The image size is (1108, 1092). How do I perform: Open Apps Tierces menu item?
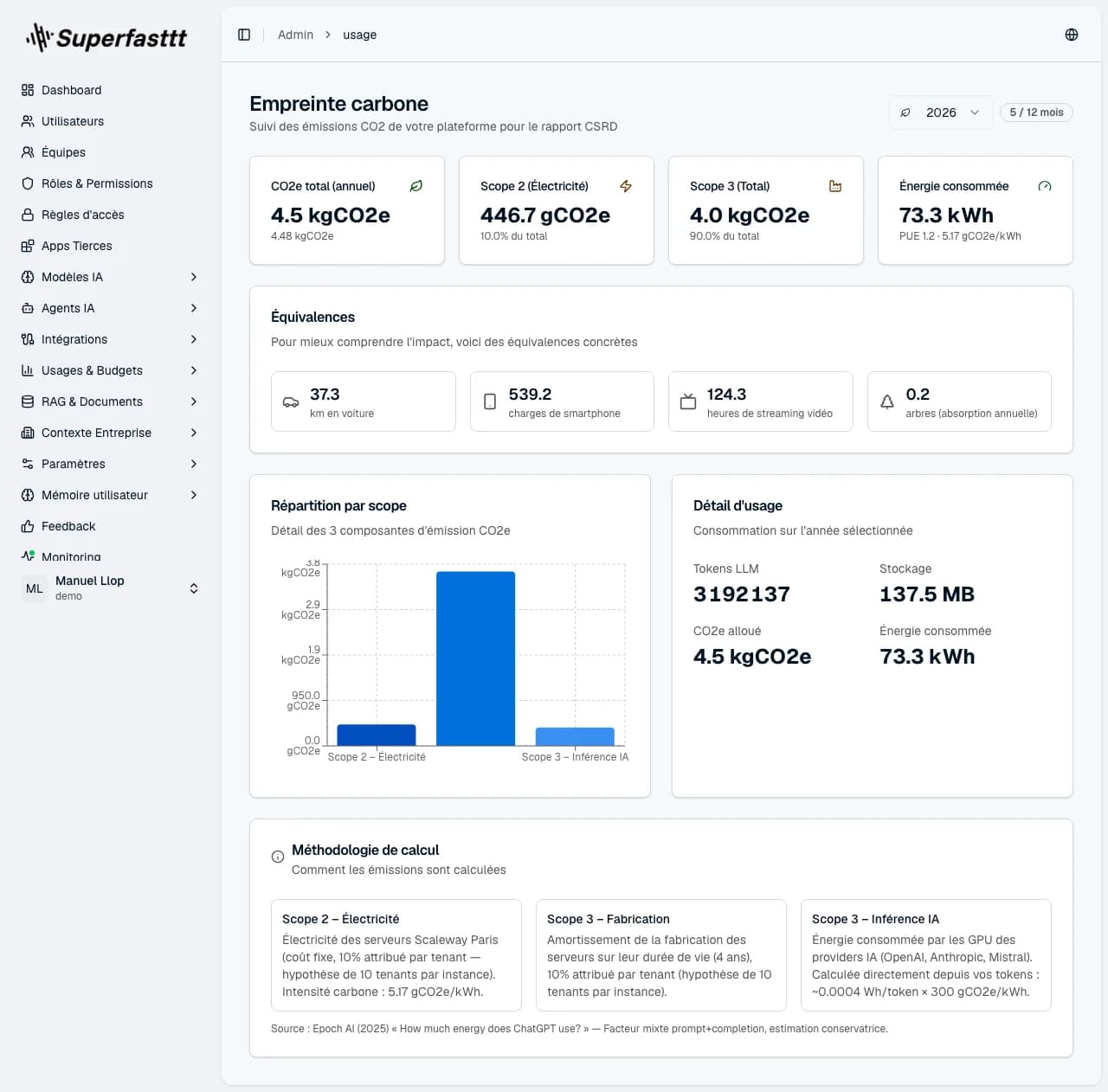111,246
